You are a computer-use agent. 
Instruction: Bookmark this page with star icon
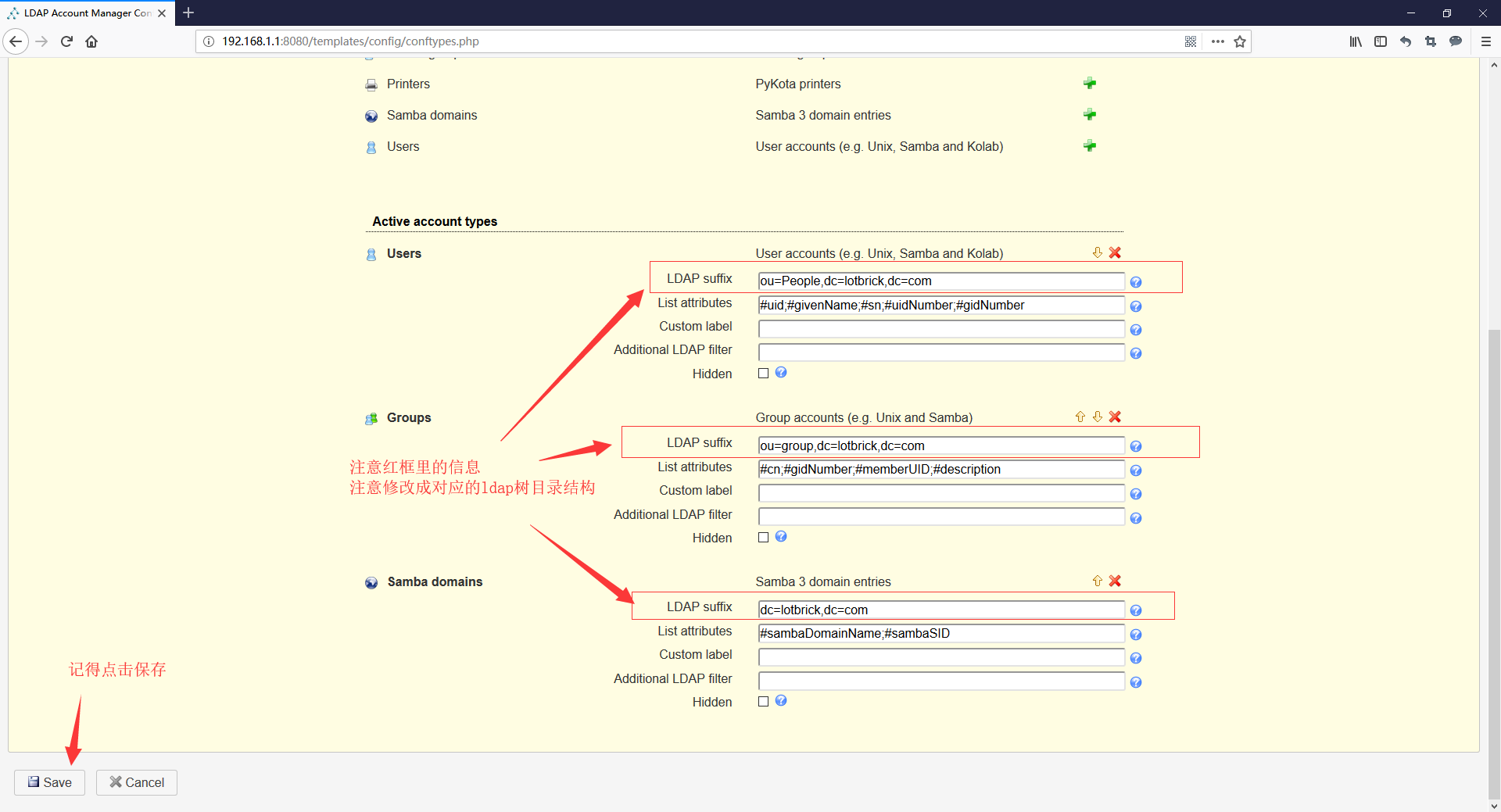(x=1240, y=41)
